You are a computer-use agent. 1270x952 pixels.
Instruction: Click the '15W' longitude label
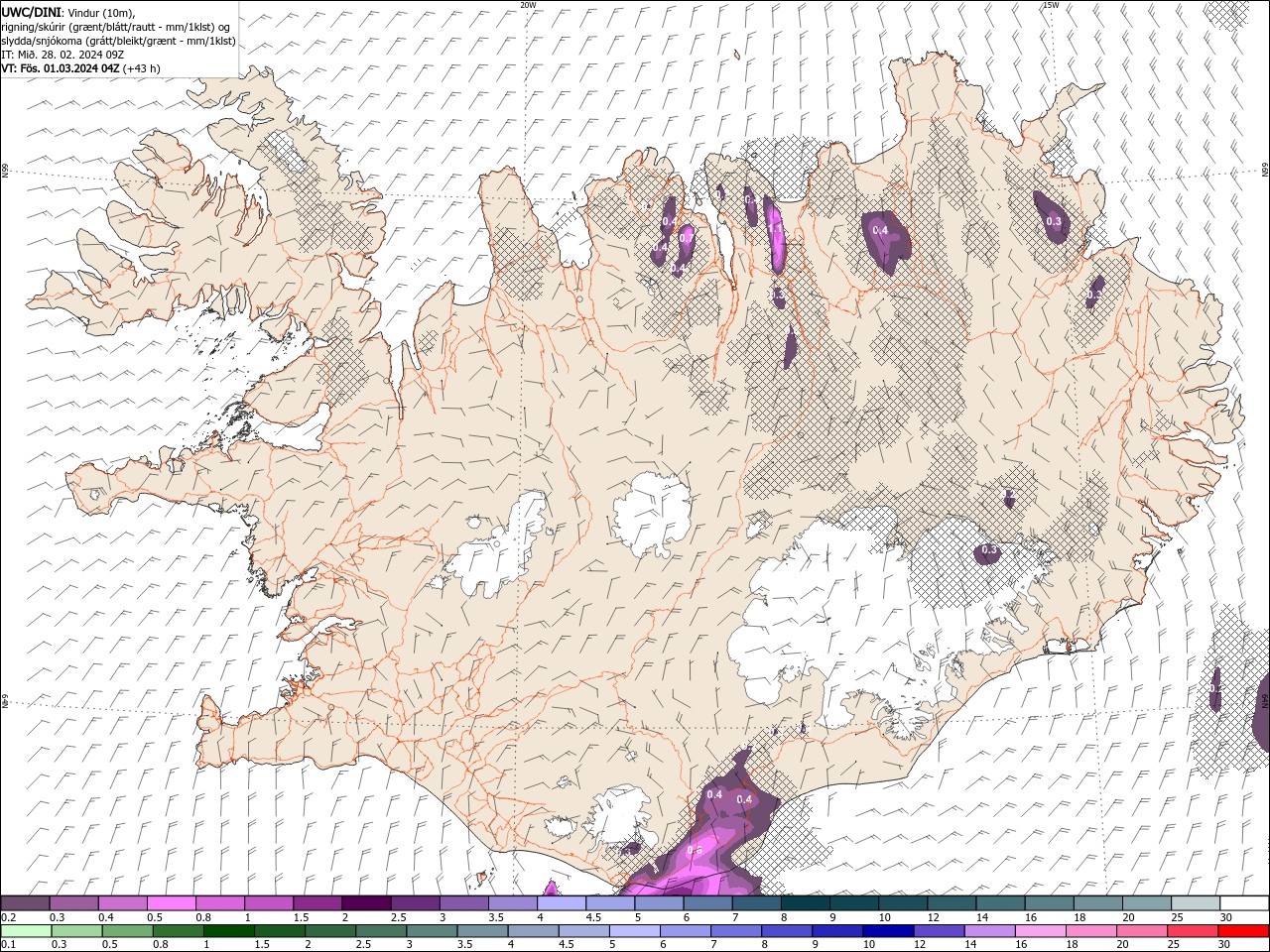point(1052,5)
